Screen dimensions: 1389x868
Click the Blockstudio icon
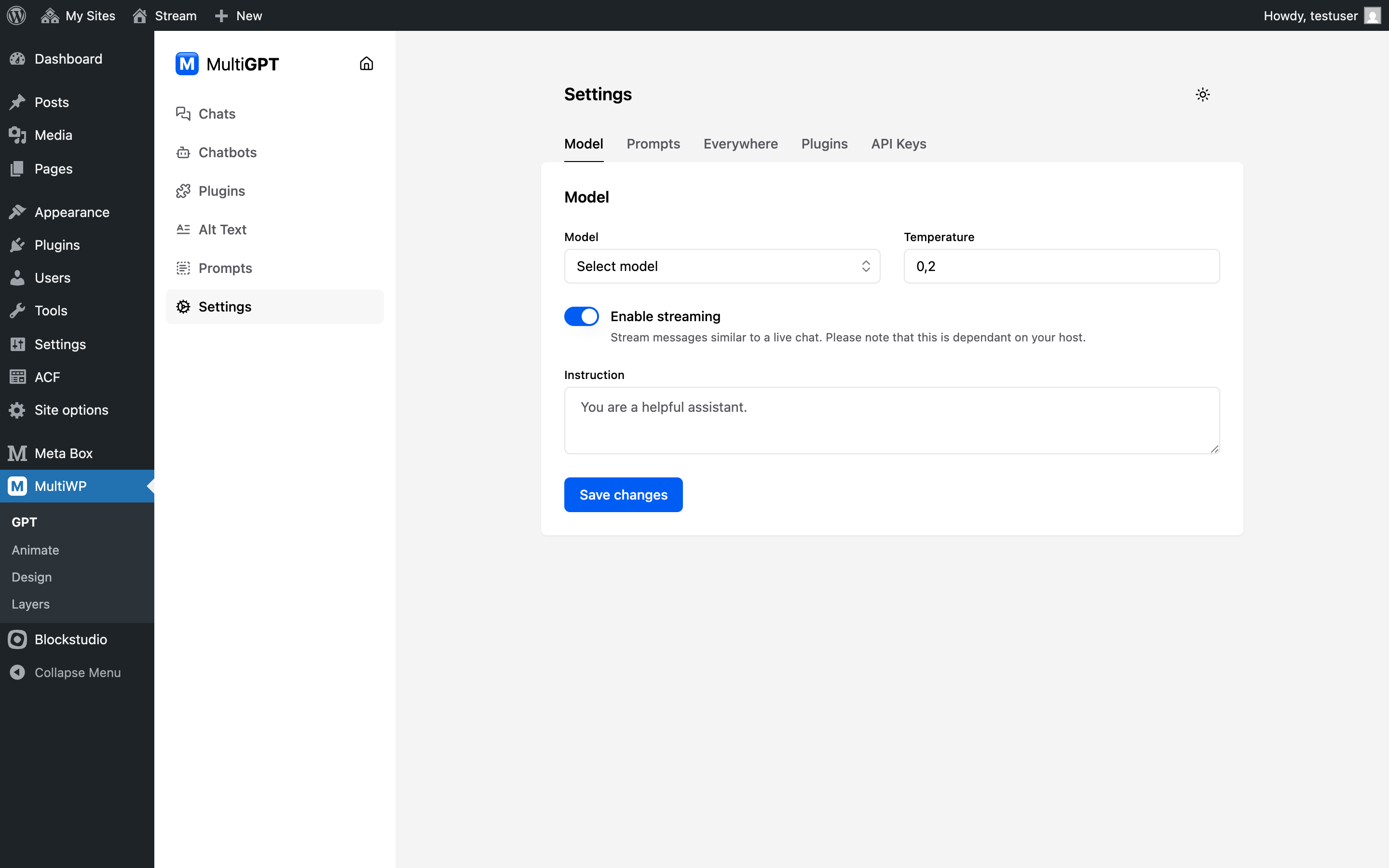coord(17,639)
